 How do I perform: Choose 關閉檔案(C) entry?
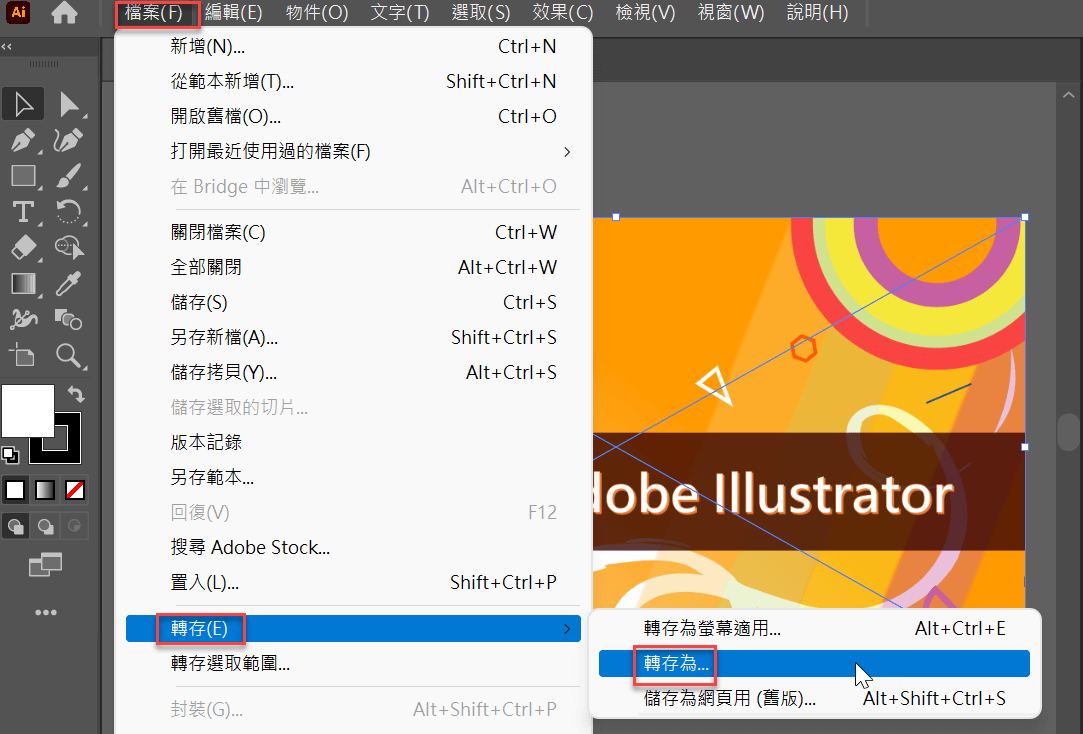pos(353,232)
